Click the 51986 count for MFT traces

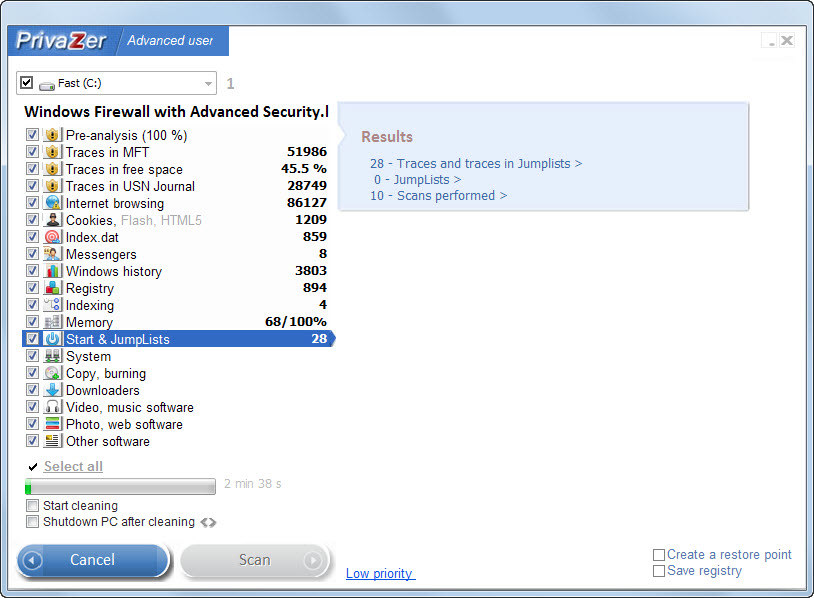point(307,152)
